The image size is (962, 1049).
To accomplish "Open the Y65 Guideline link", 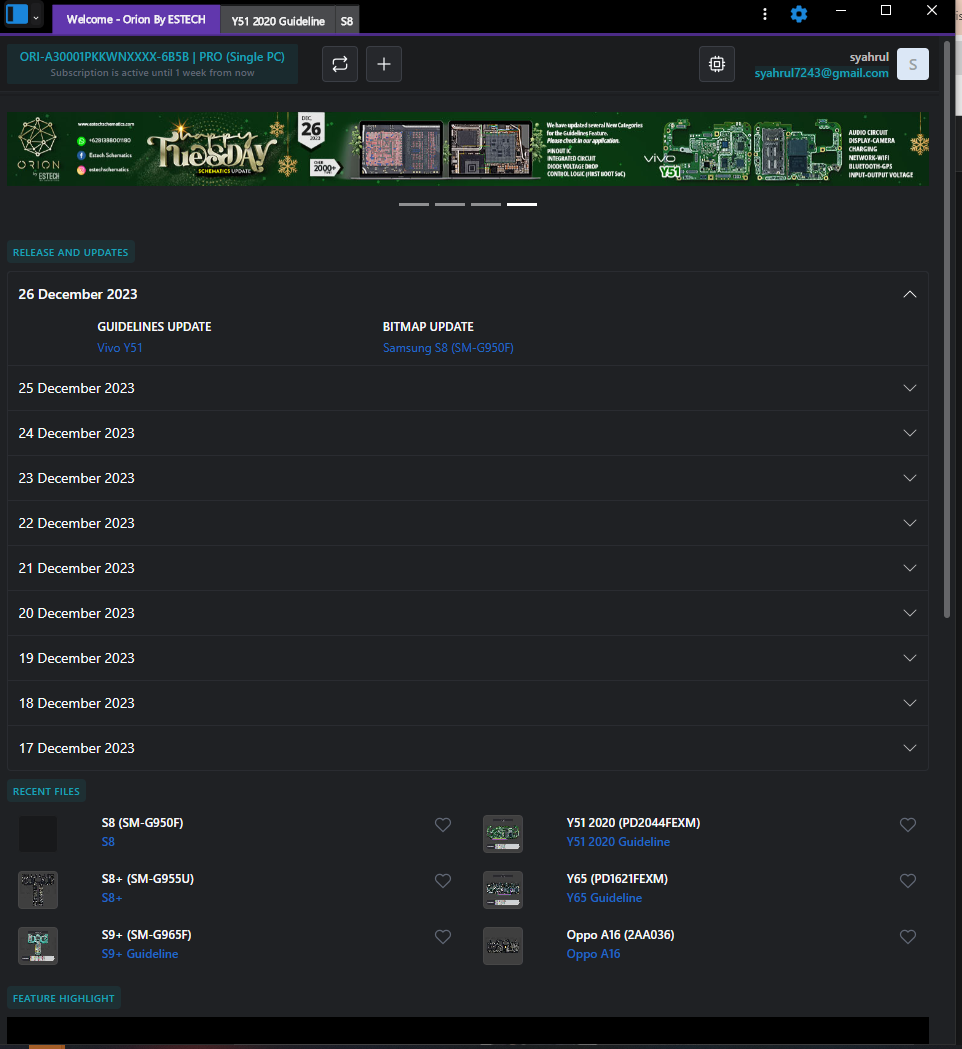I will (604, 898).
